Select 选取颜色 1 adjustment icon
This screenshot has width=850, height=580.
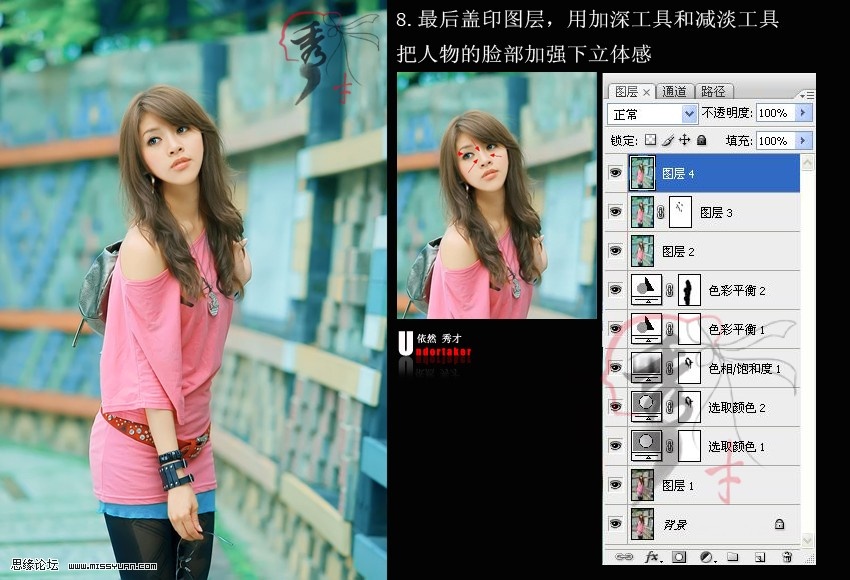646,446
